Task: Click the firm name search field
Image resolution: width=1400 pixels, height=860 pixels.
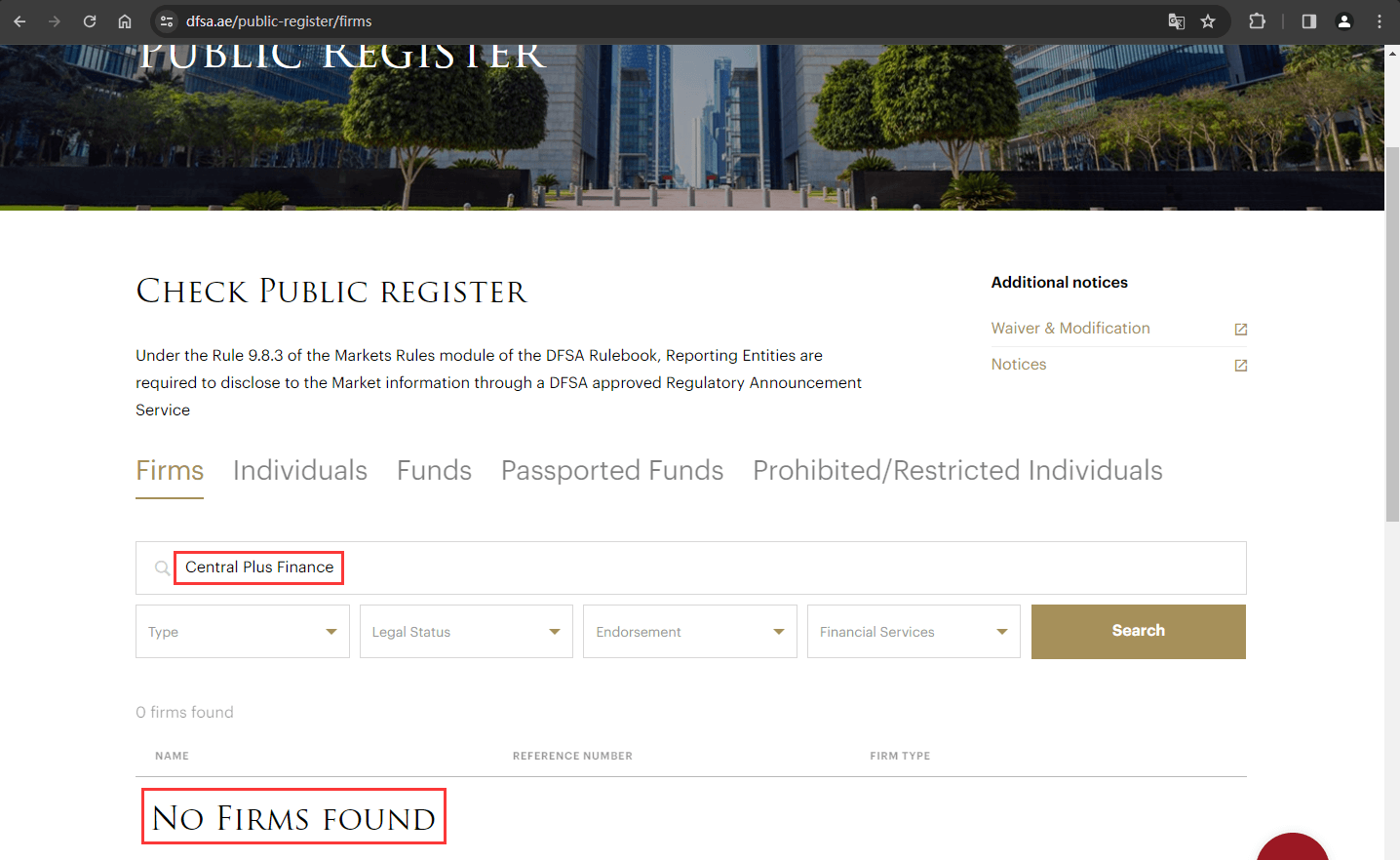Action: pyautogui.click(x=691, y=567)
